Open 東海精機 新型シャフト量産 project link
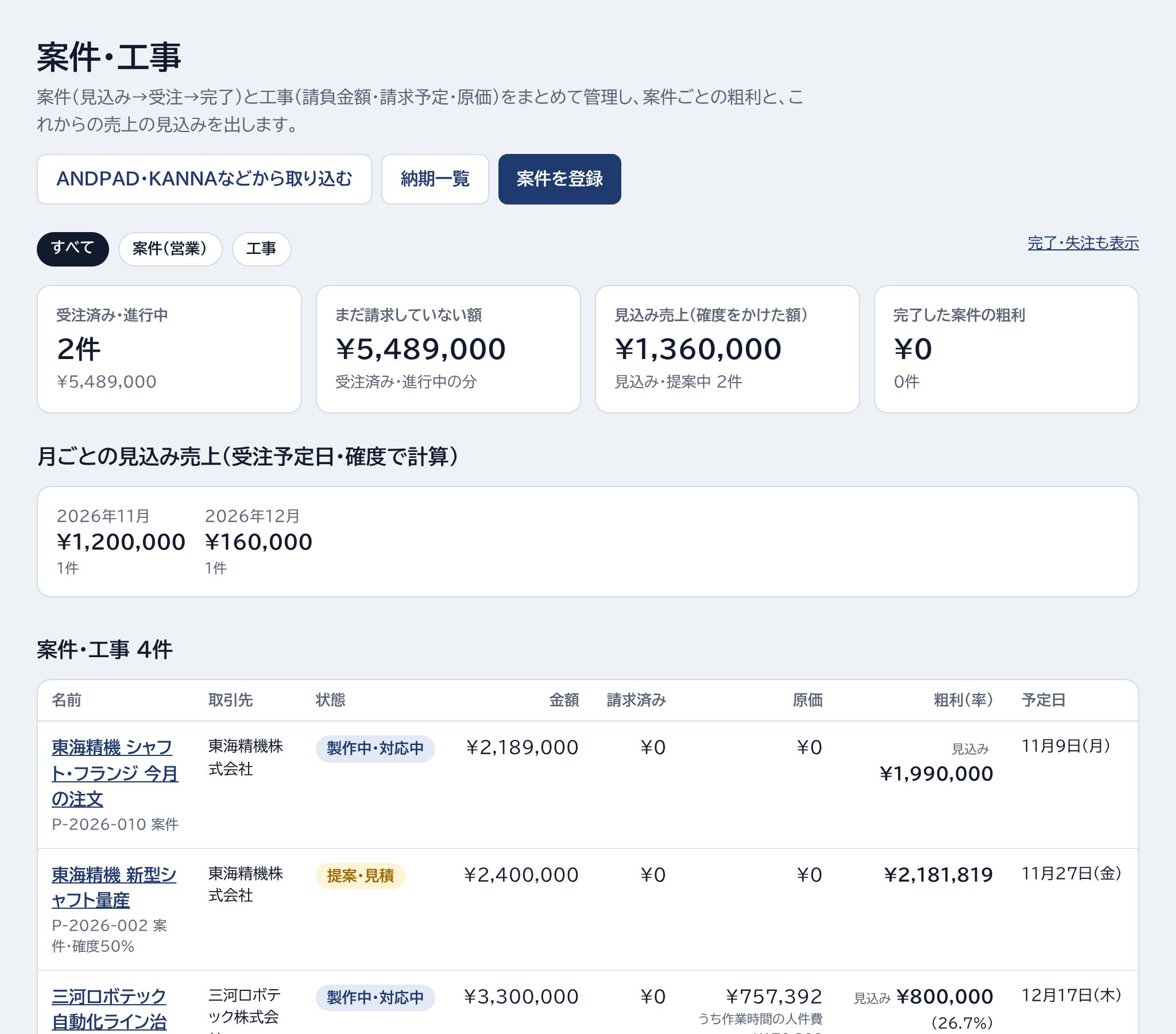 tap(114, 887)
